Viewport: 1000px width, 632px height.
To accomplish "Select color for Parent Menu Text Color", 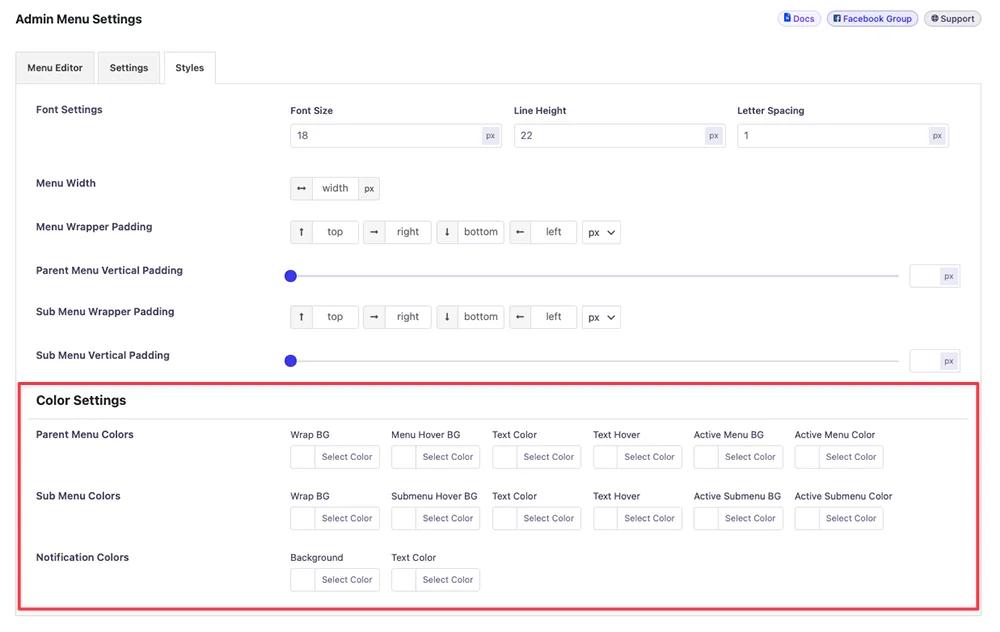I will point(536,457).
